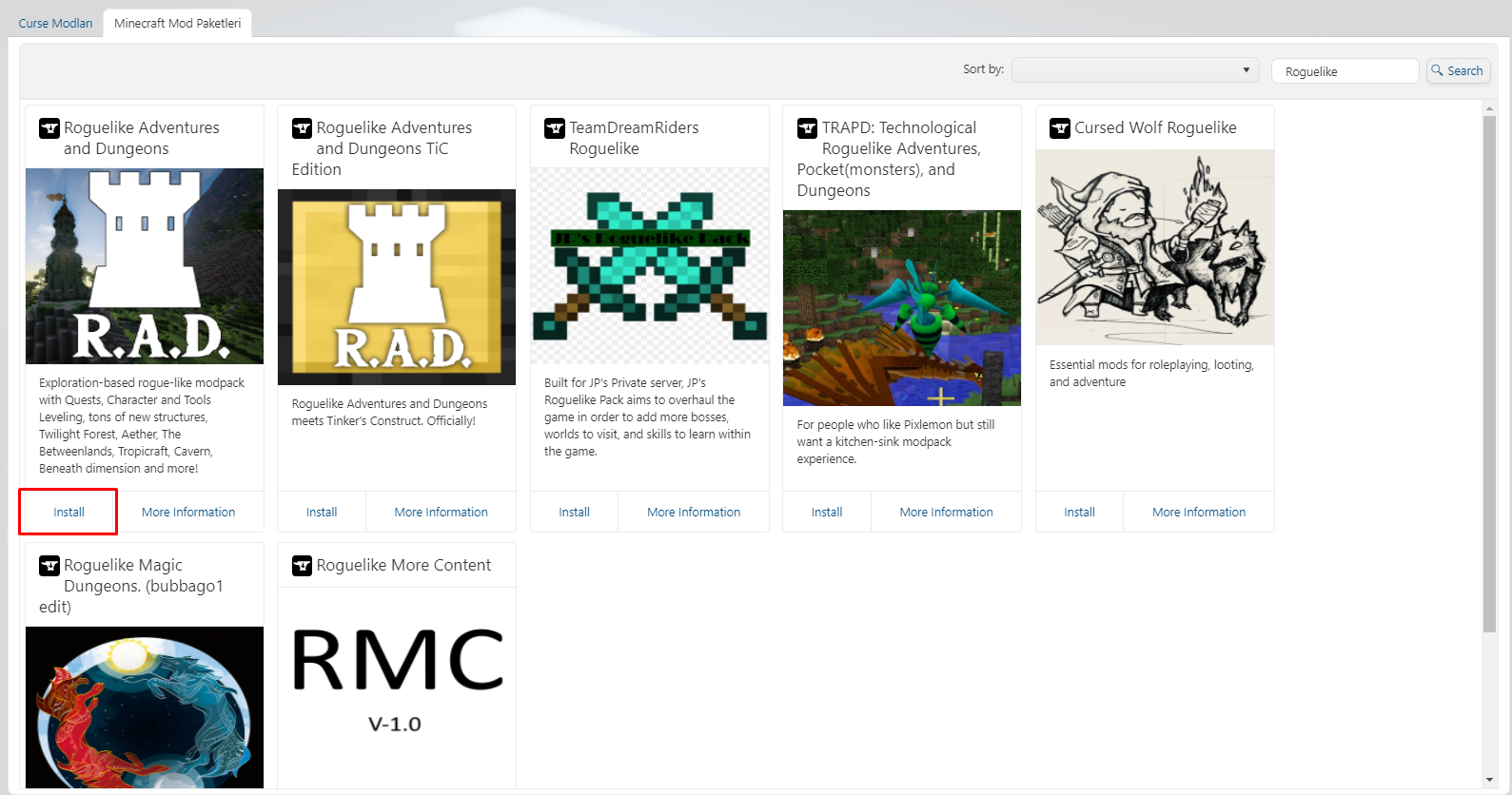Open the RMC V-1.0 thumbnail image

point(397,687)
